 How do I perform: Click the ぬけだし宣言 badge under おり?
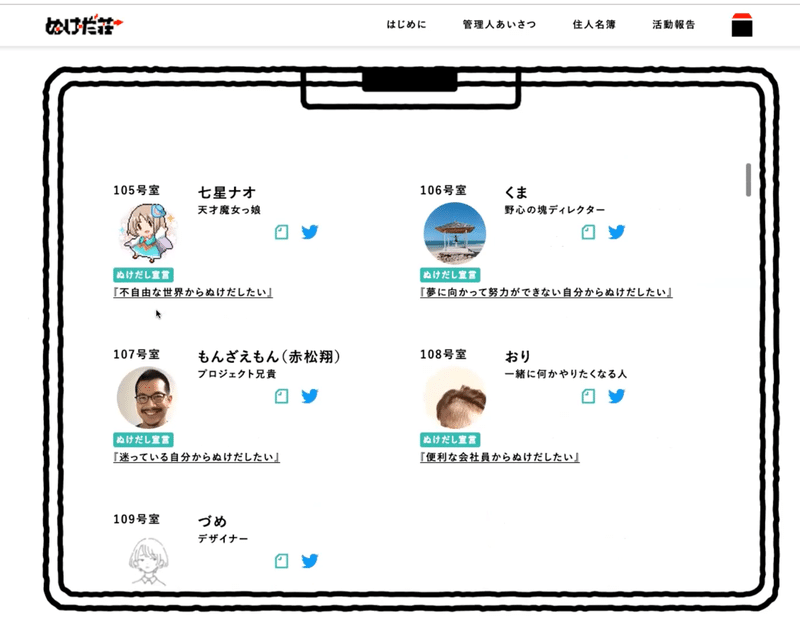click(450, 440)
